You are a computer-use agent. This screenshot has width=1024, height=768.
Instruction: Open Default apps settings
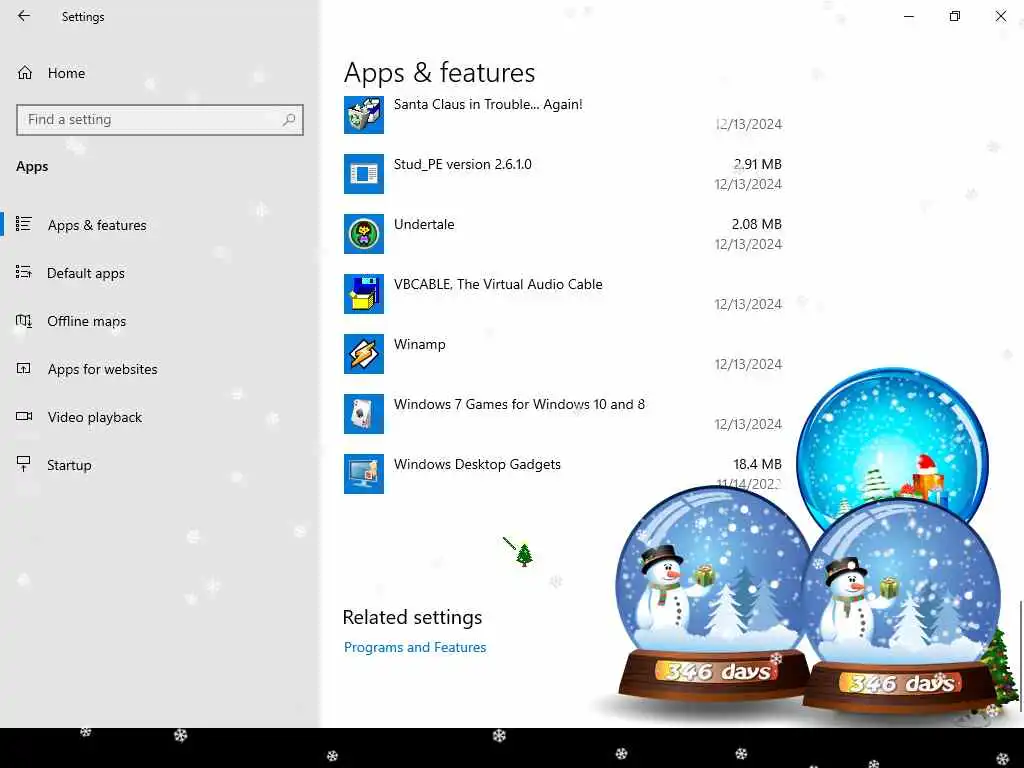pyautogui.click(x=86, y=273)
